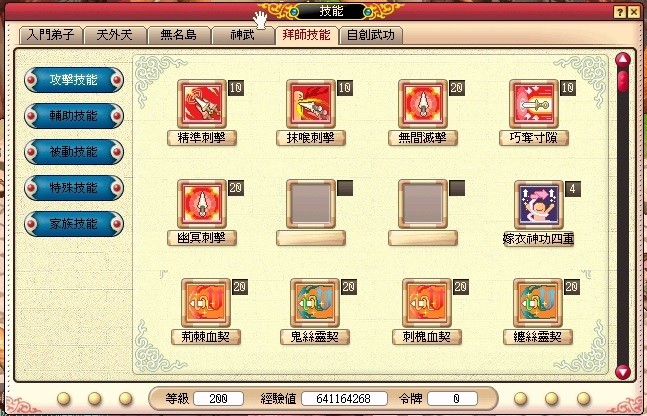Click the 抹喉刺擊 skill icon
The height and width of the screenshot is (416, 647).
click(311, 104)
